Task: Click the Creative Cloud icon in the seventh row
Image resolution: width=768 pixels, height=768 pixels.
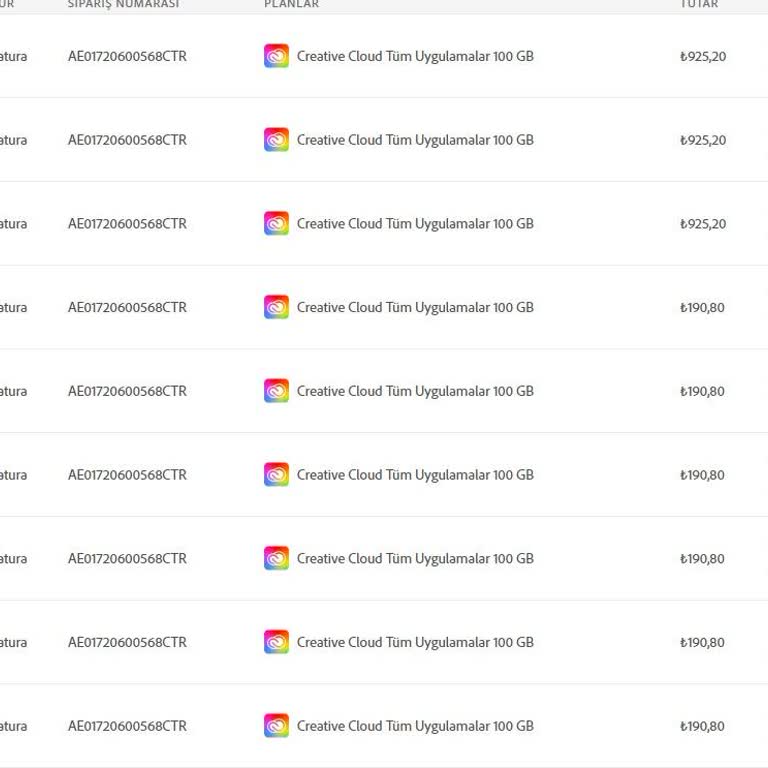Action: (276, 558)
